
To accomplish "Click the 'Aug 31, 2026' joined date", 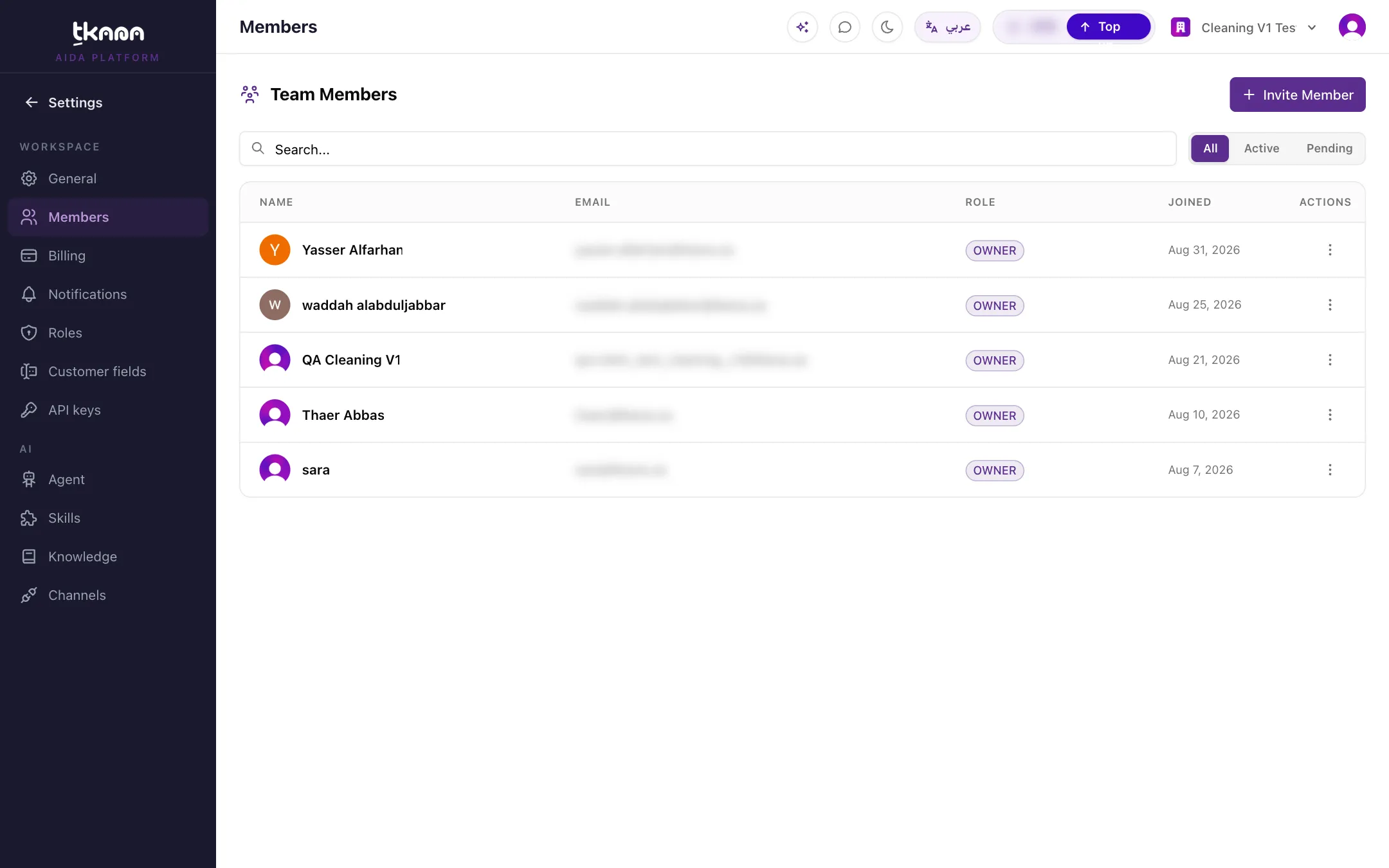I will [x=1203, y=250].
